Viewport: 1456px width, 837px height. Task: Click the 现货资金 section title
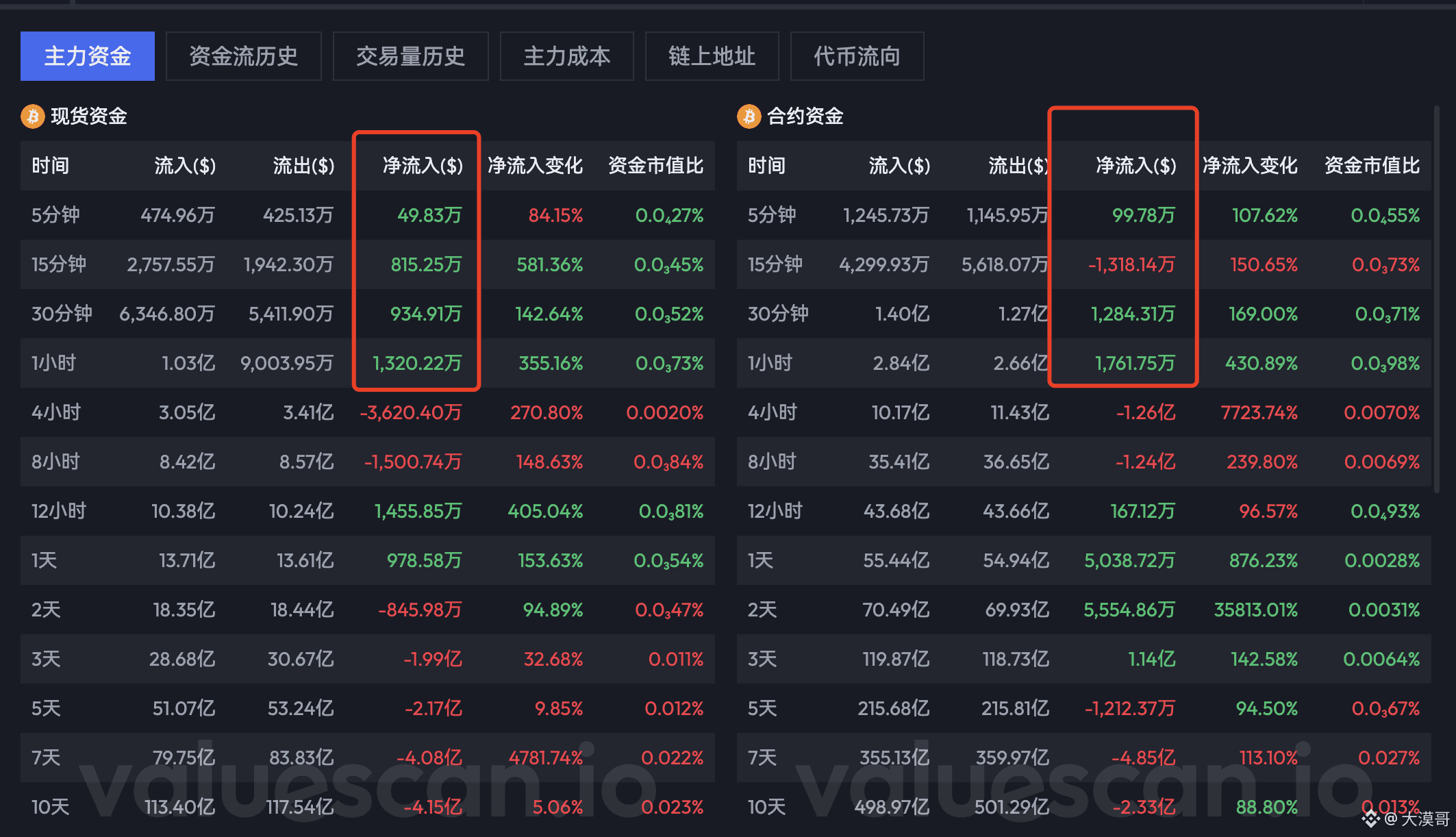tap(89, 116)
